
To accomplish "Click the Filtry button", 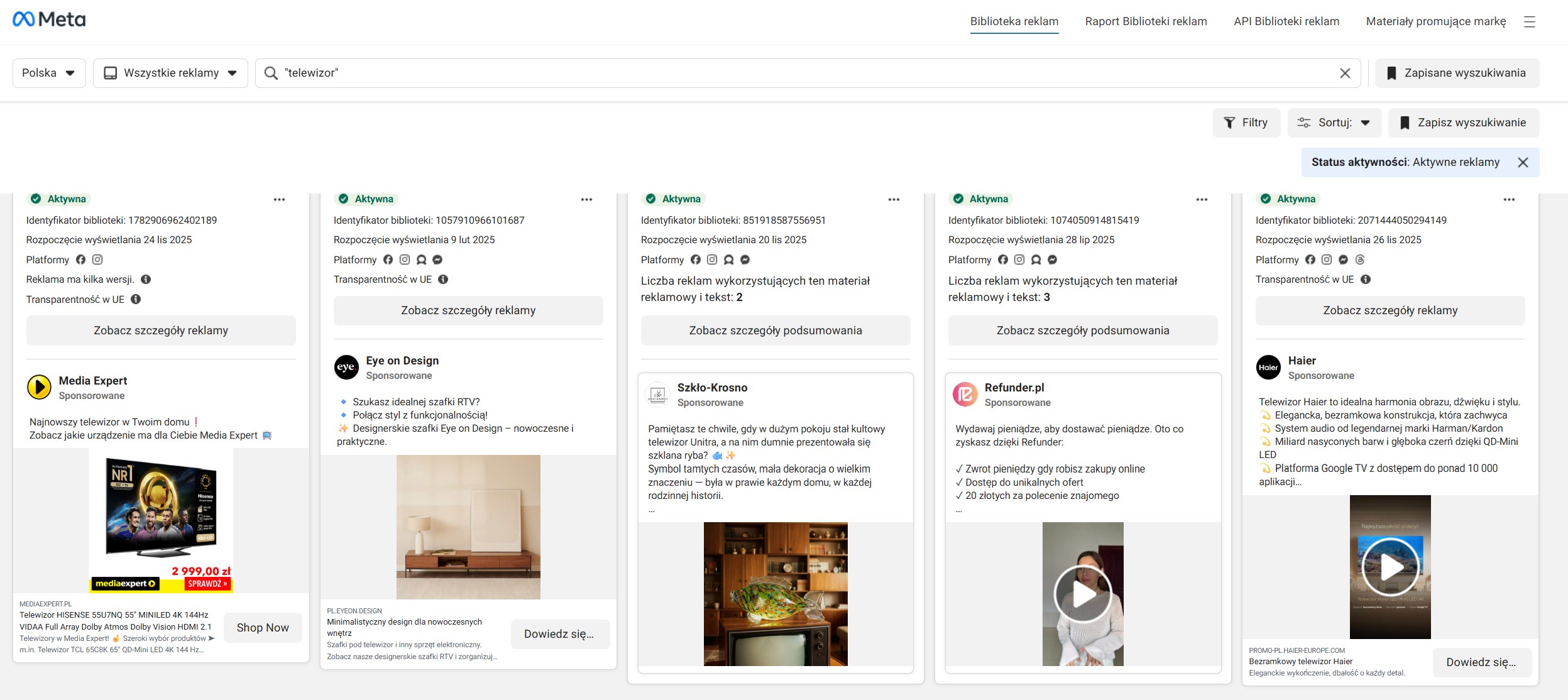I will (x=1246, y=123).
